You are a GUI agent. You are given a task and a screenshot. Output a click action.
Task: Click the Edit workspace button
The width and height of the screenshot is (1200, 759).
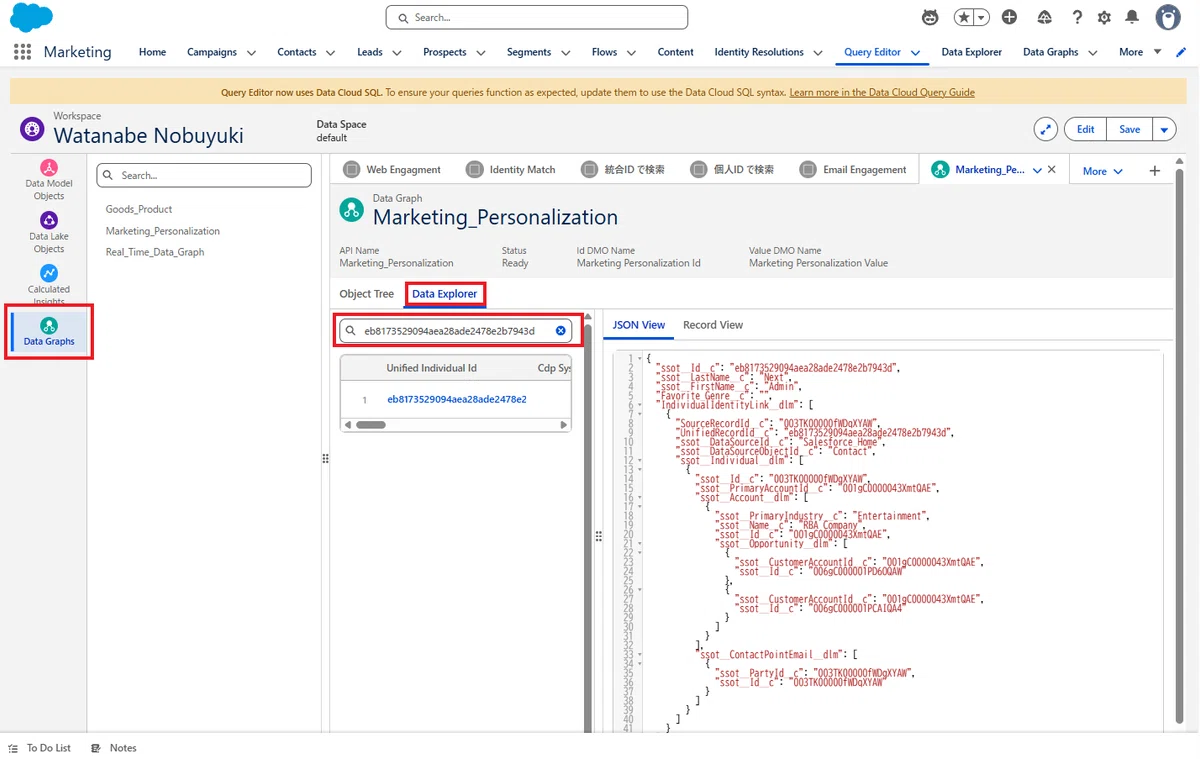tap(1085, 129)
